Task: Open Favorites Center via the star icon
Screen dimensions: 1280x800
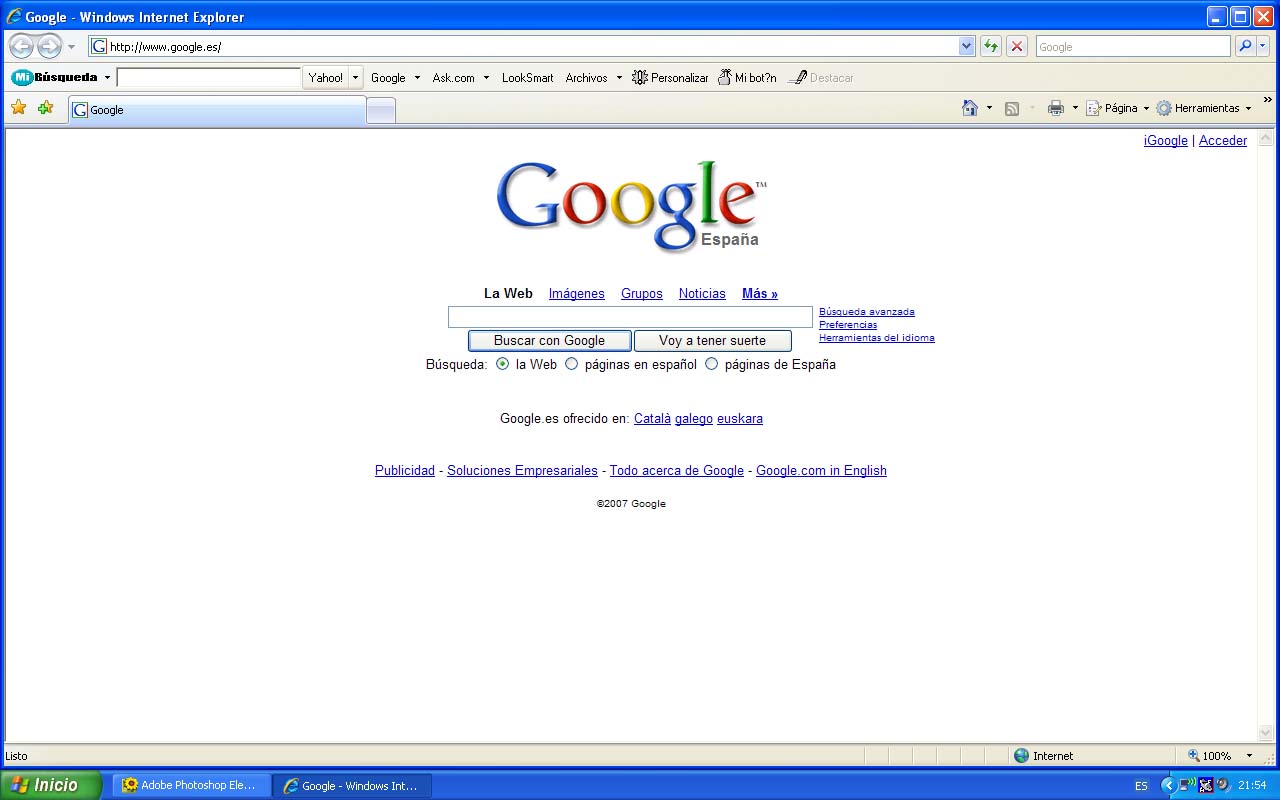Action: pyautogui.click(x=18, y=108)
